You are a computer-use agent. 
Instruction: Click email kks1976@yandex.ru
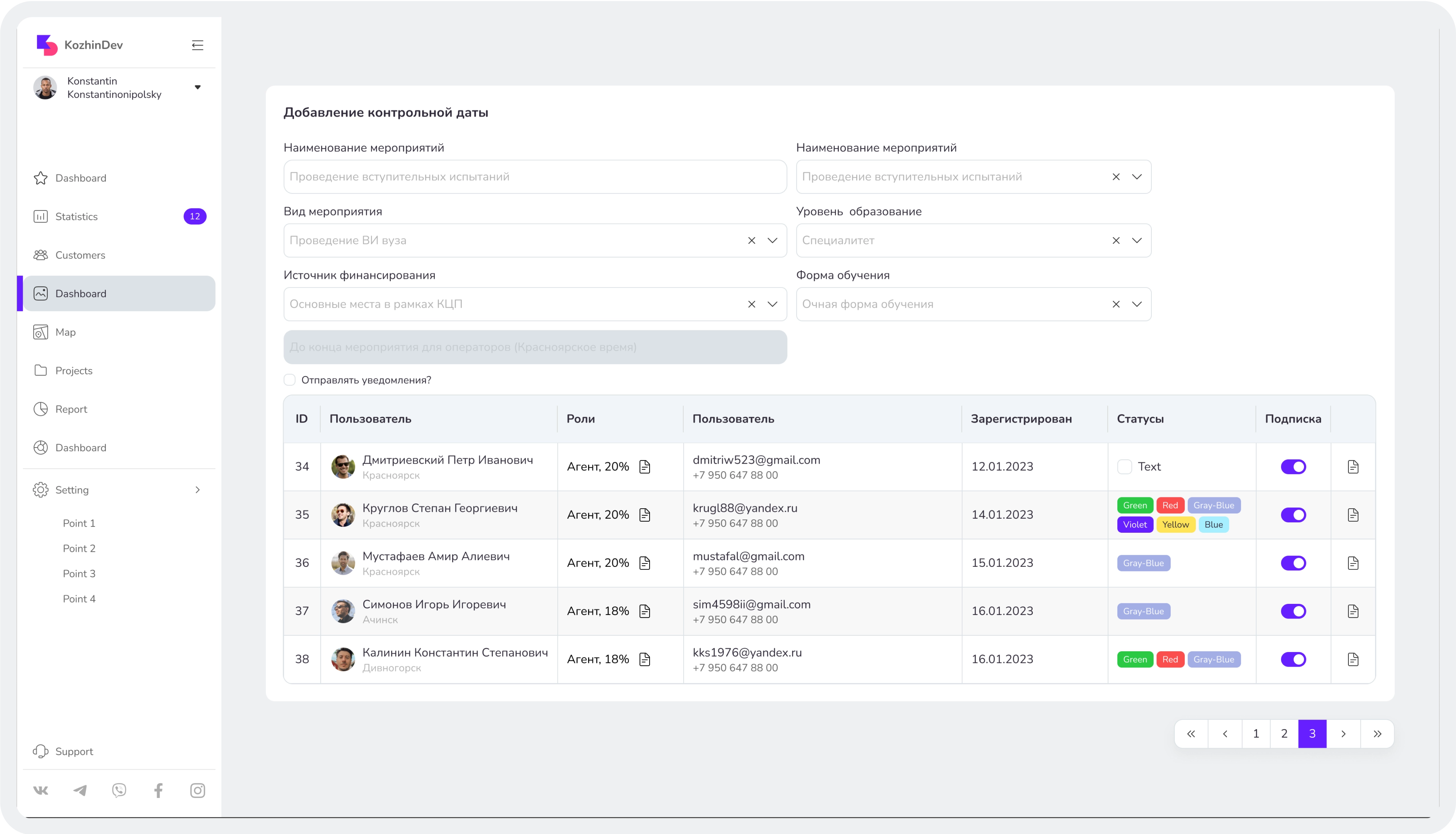747,652
